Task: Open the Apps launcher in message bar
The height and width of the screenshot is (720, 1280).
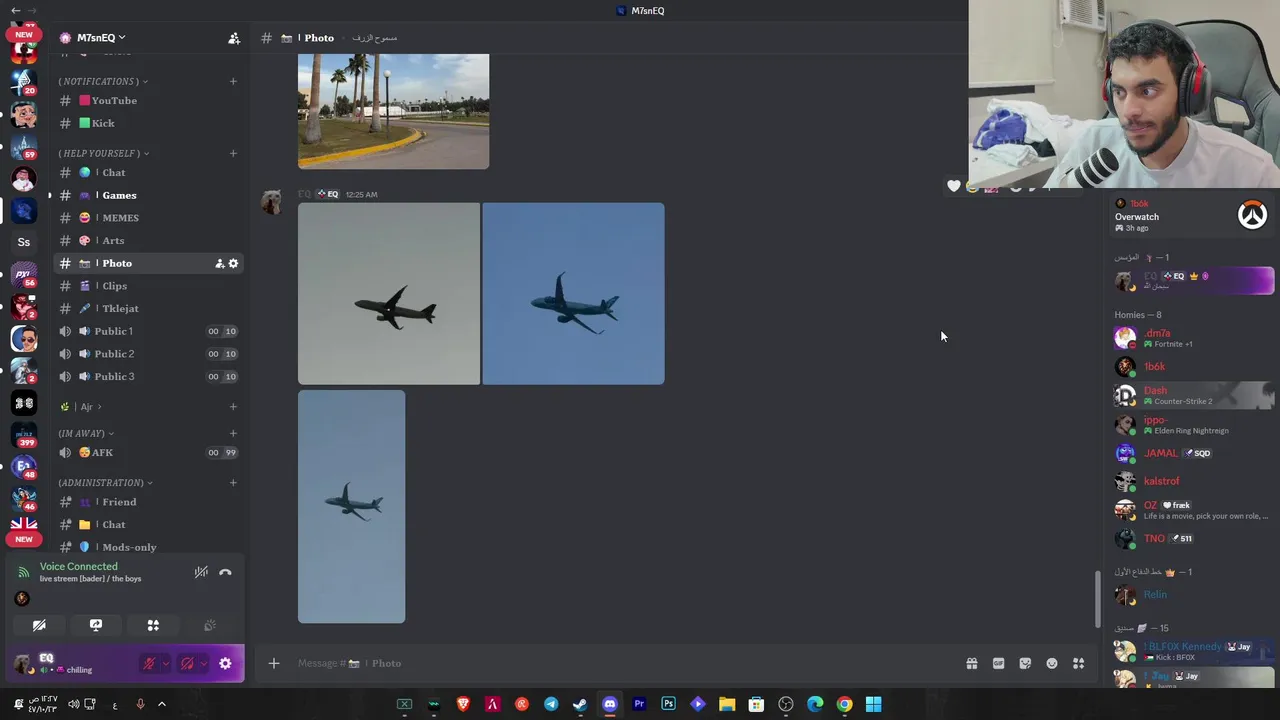Action: (x=1079, y=663)
